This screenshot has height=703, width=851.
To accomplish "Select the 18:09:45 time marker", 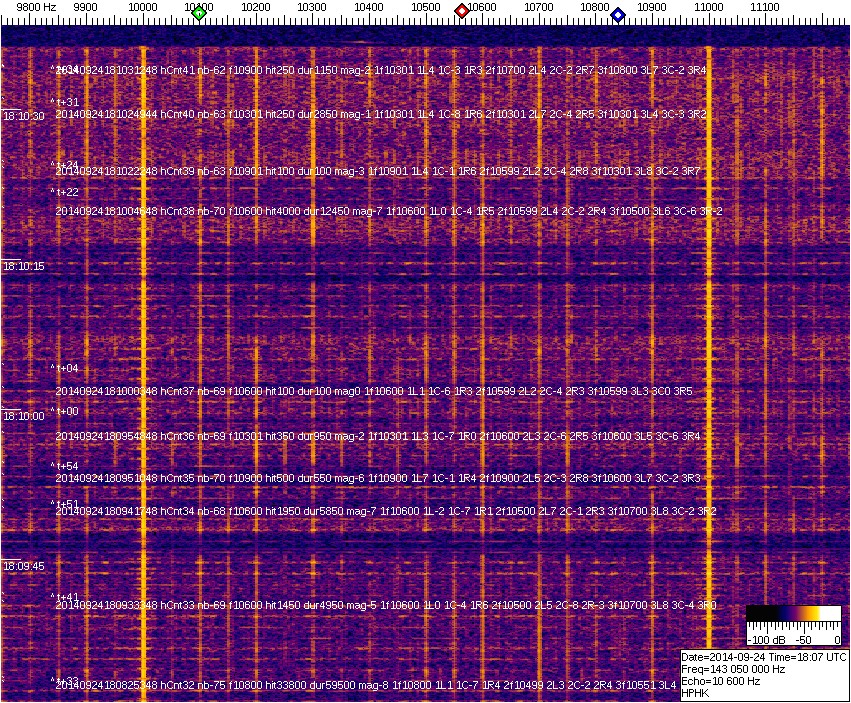I will (x=24, y=566).
